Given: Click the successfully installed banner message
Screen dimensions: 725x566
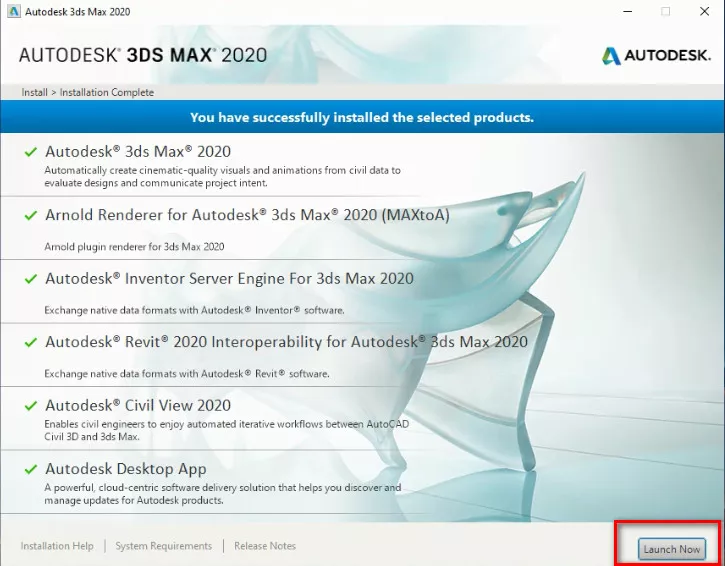Looking at the screenshot, I should 362,117.
